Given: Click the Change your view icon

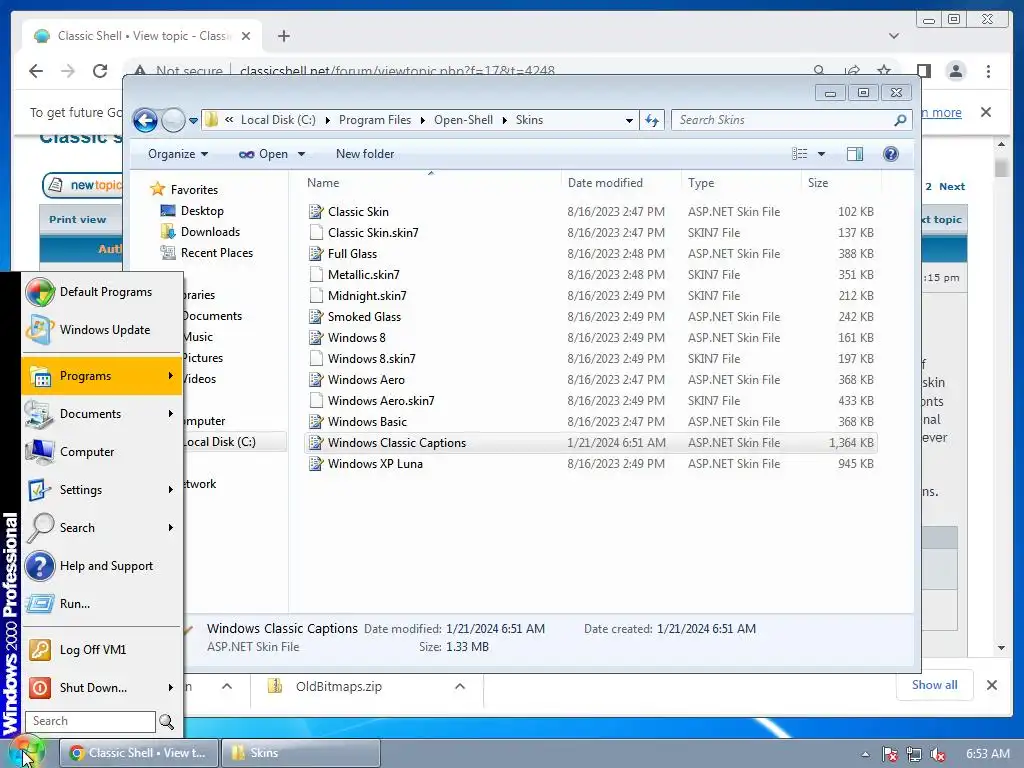Looking at the screenshot, I should point(799,154).
